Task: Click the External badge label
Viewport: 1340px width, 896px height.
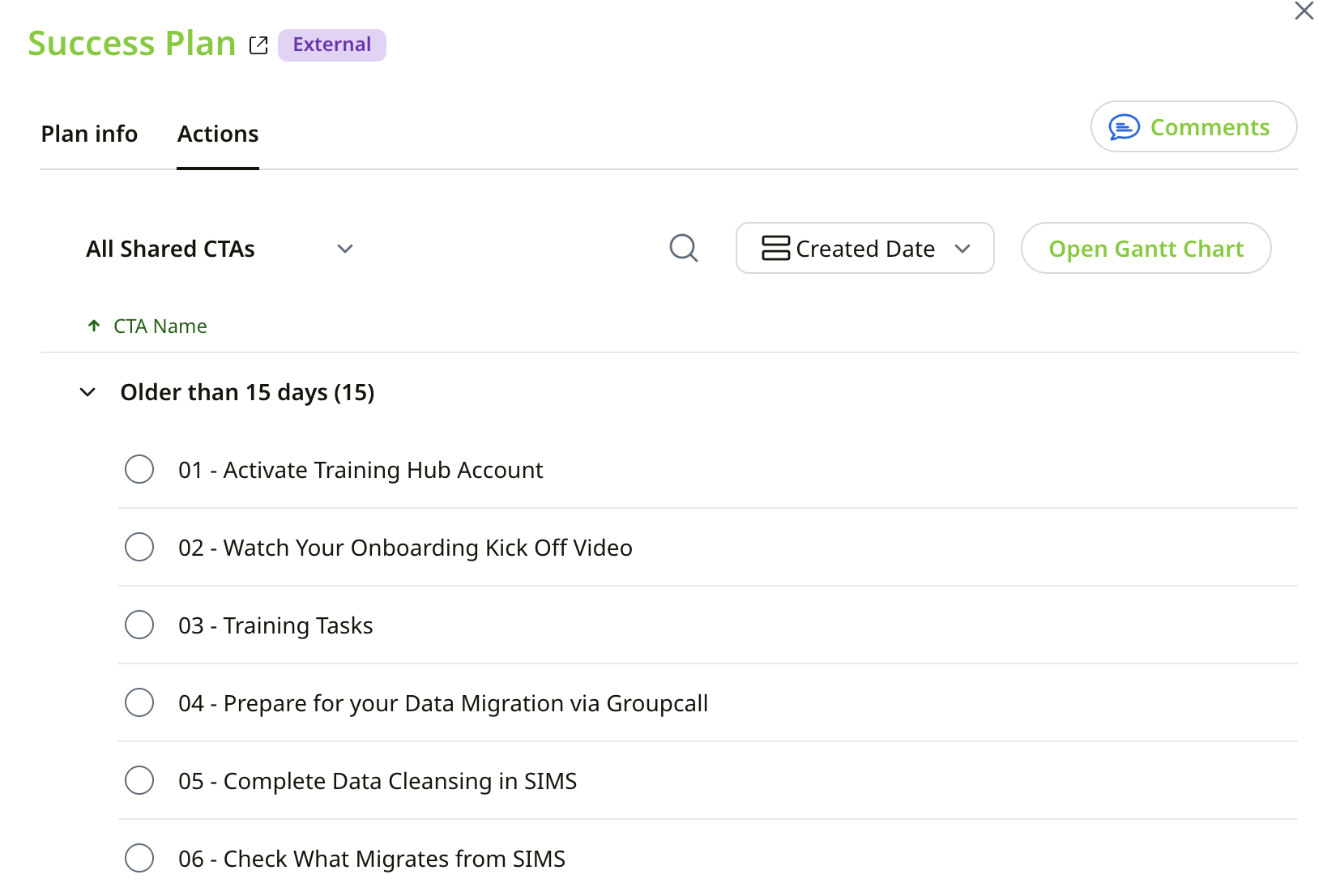Action: [x=331, y=45]
